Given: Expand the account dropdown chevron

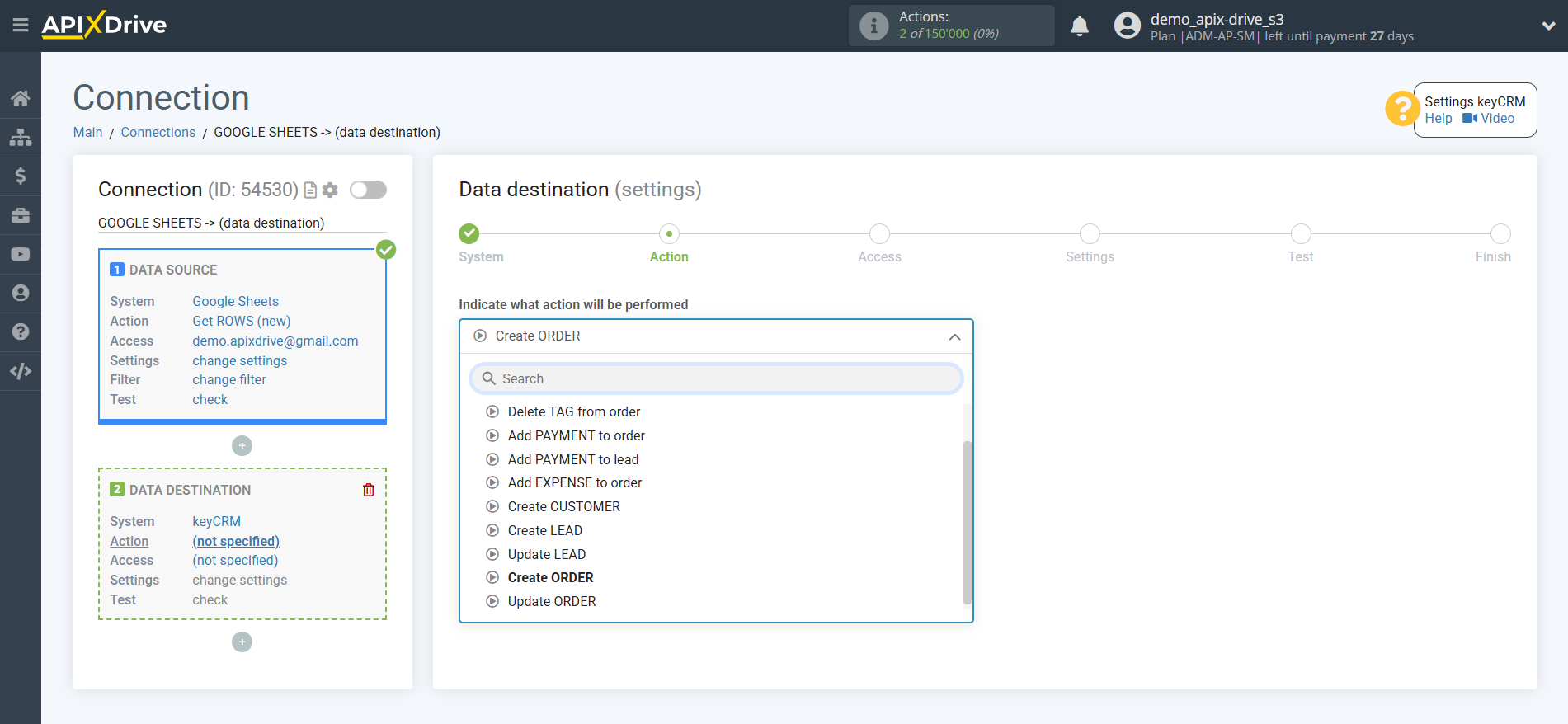Looking at the screenshot, I should [x=1548, y=26].
